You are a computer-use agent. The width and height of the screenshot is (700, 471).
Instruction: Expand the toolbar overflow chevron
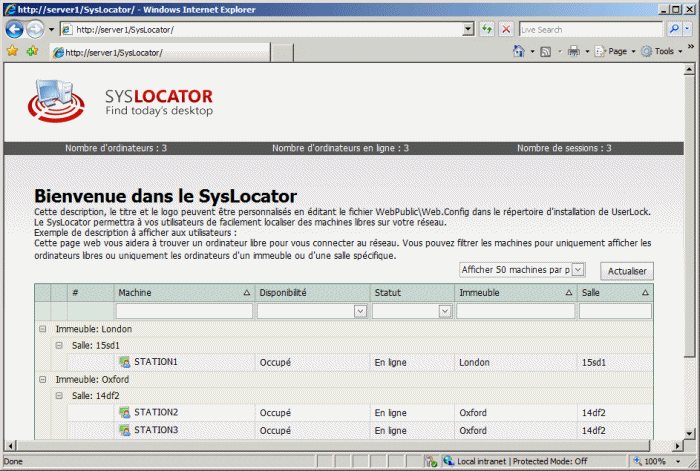point(691,46)
